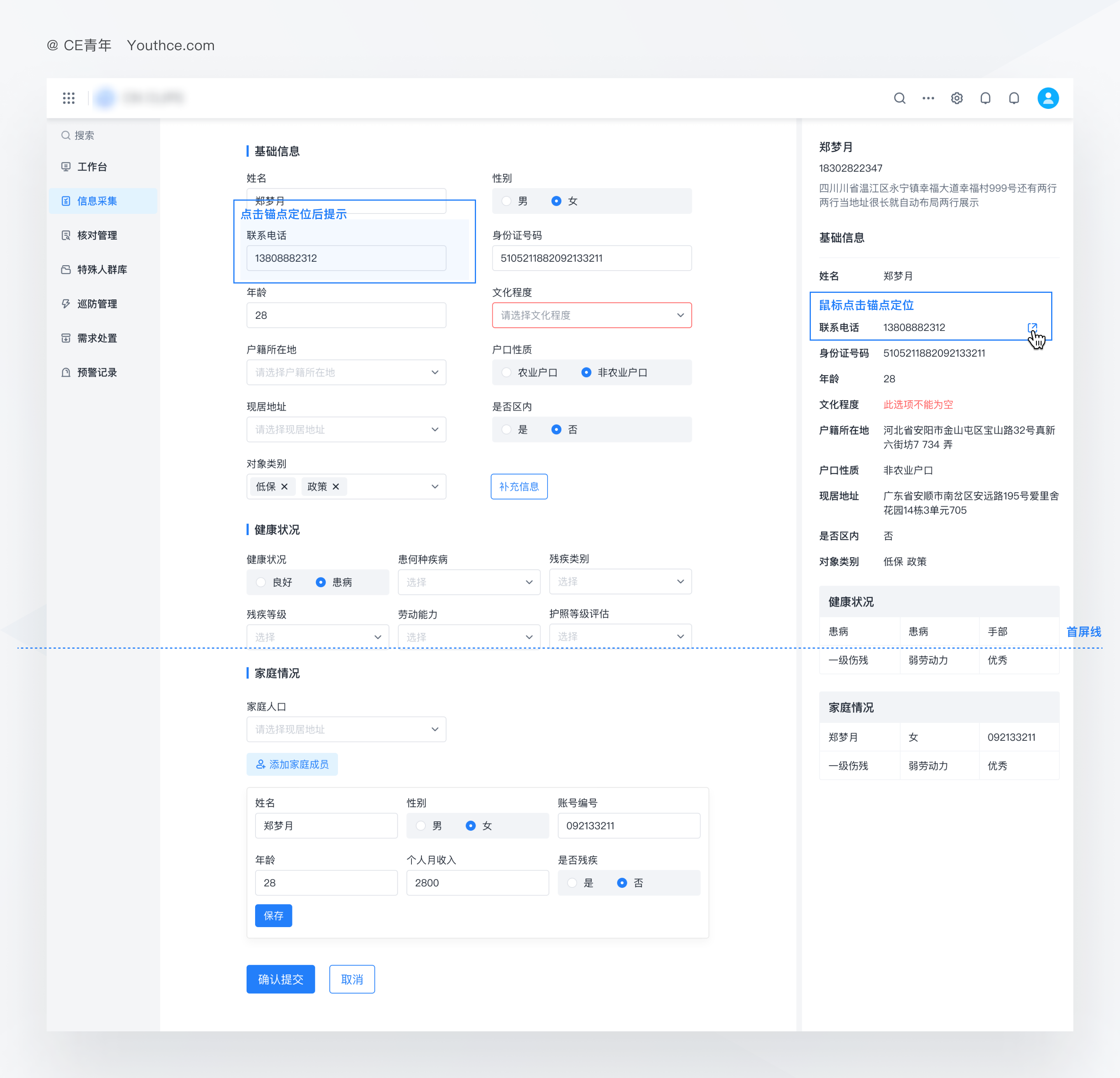Select 是 for 是否残疾

[x=572, y=883]
